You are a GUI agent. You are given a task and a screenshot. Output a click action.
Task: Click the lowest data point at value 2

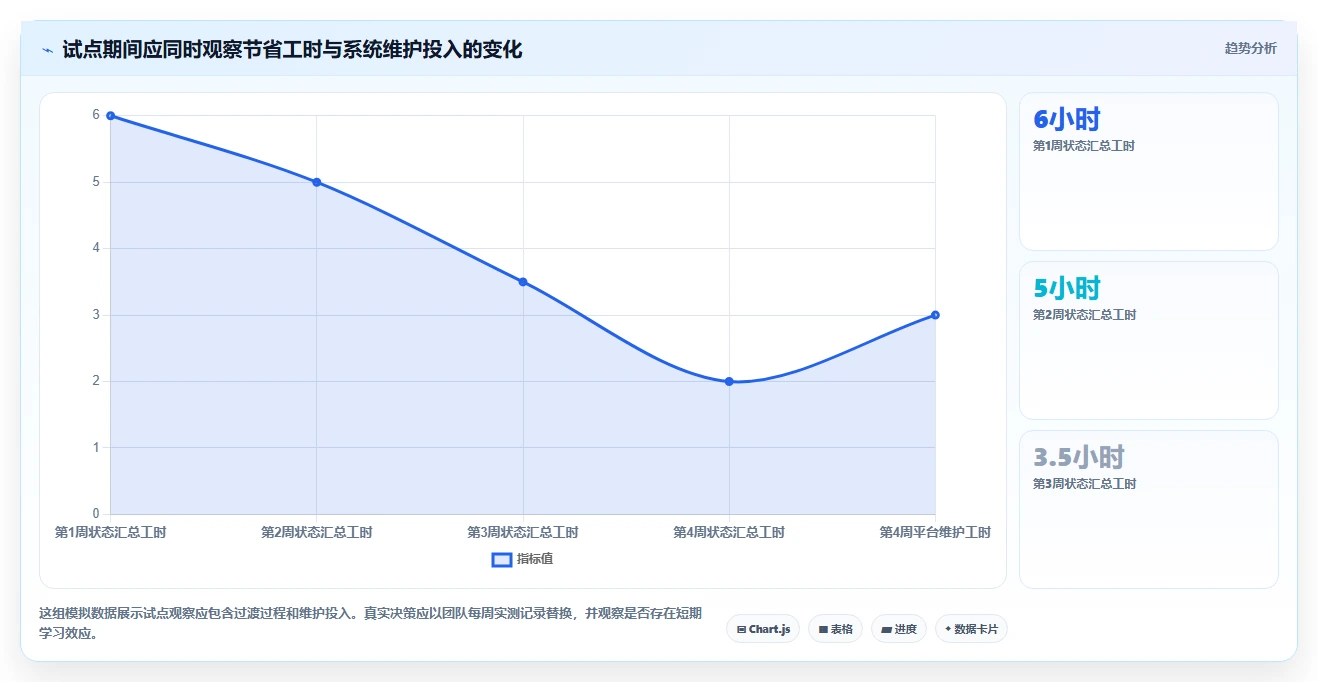(729, 381)
